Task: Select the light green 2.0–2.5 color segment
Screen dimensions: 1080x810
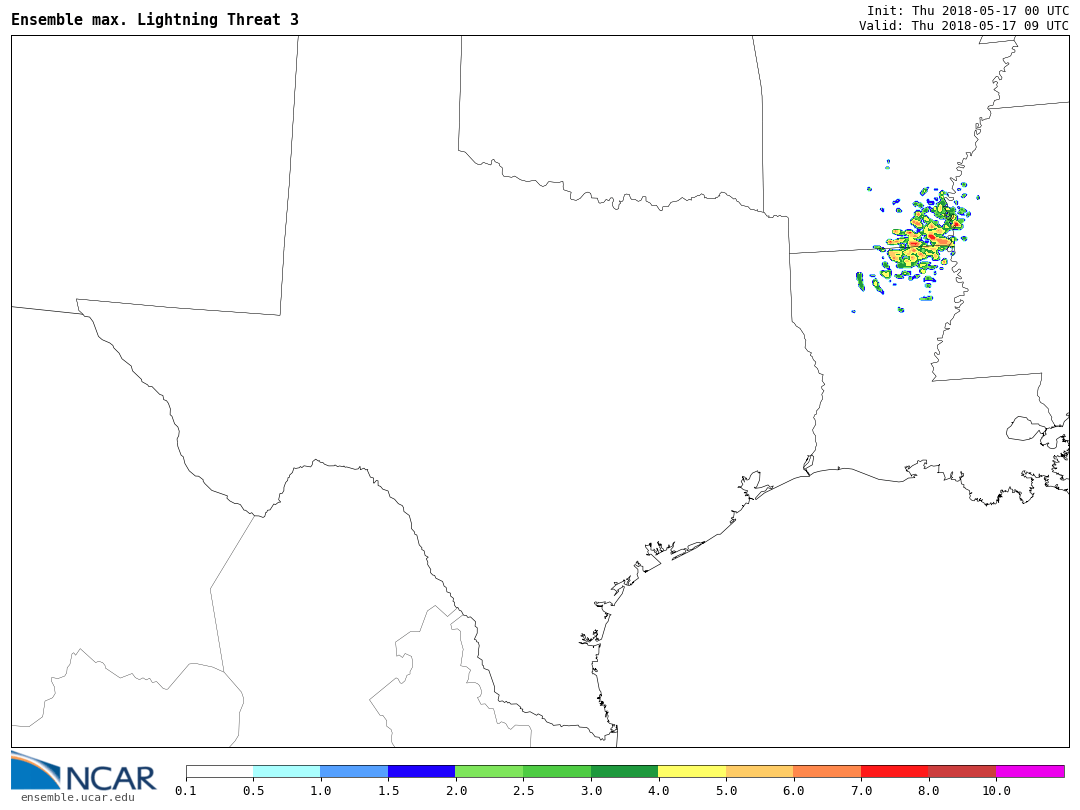Action: click(x=489, y=771)
